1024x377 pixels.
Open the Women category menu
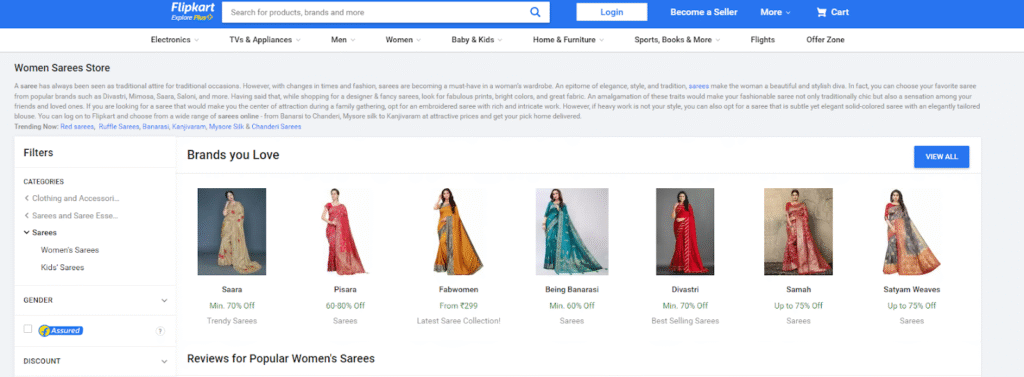point(403,40)
